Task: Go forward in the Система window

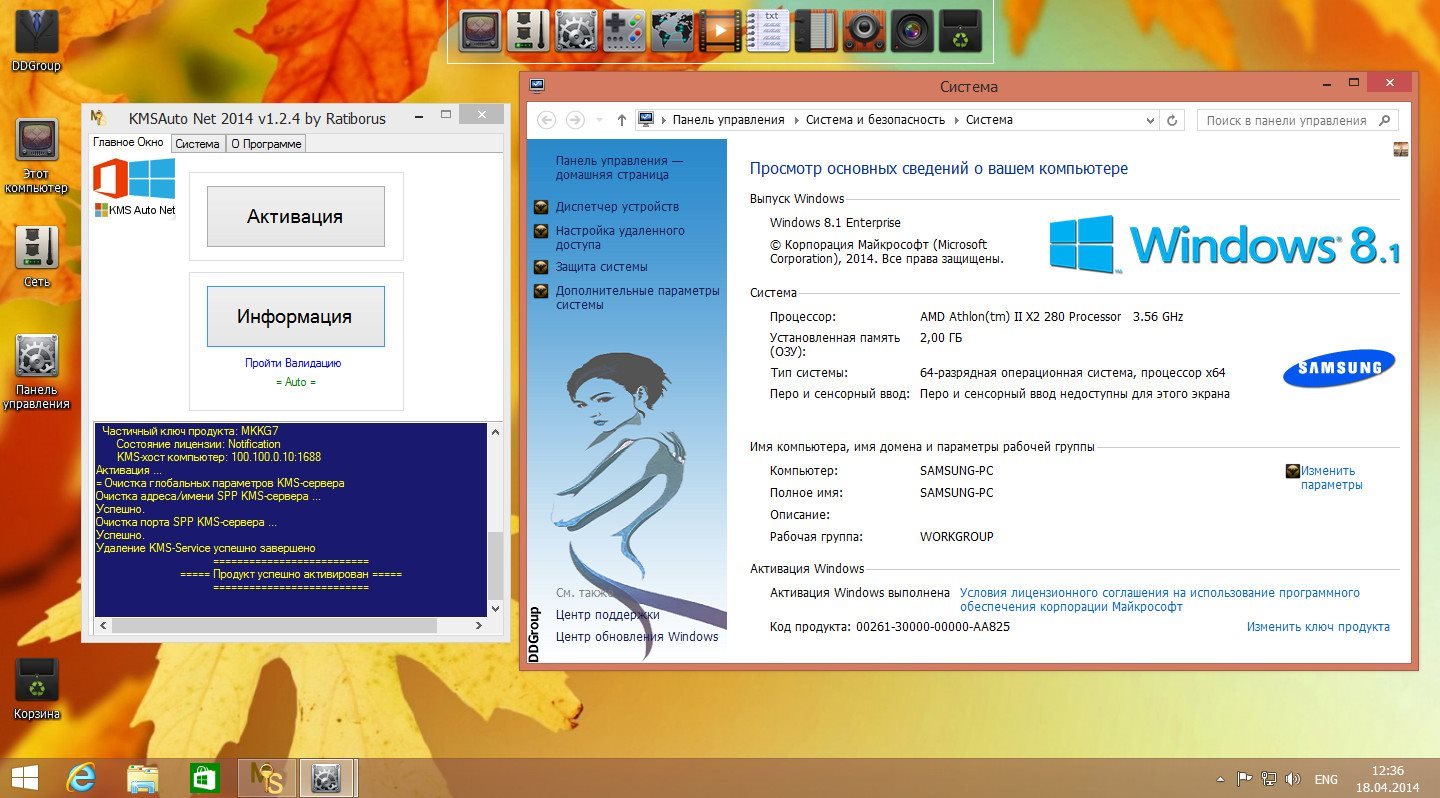Action: tap(575, 120)
